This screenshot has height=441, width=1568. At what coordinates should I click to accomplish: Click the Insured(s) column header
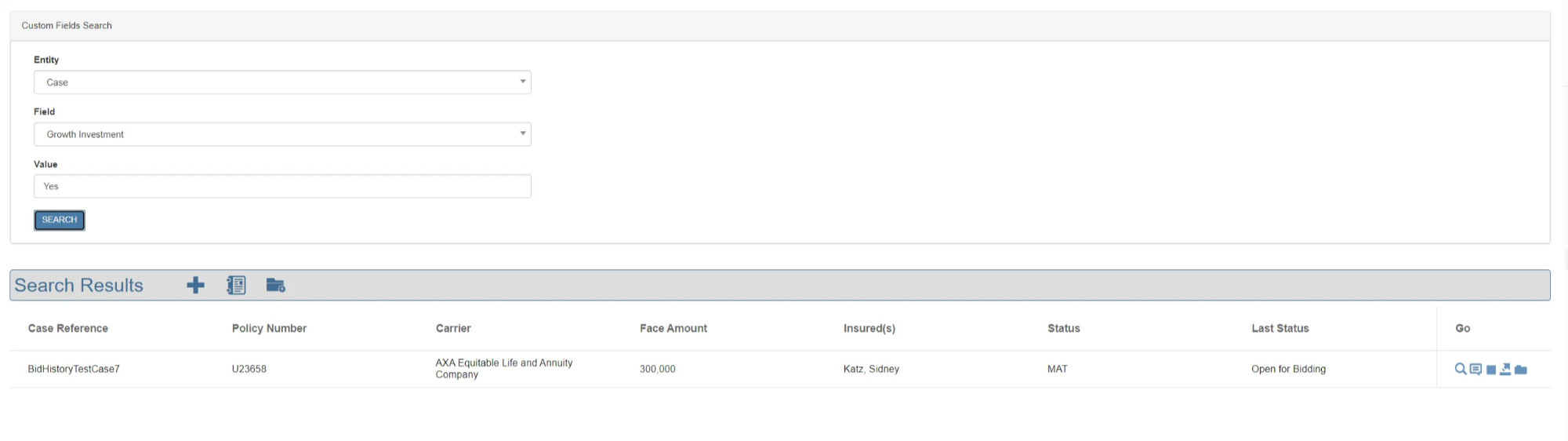(869, 329)
